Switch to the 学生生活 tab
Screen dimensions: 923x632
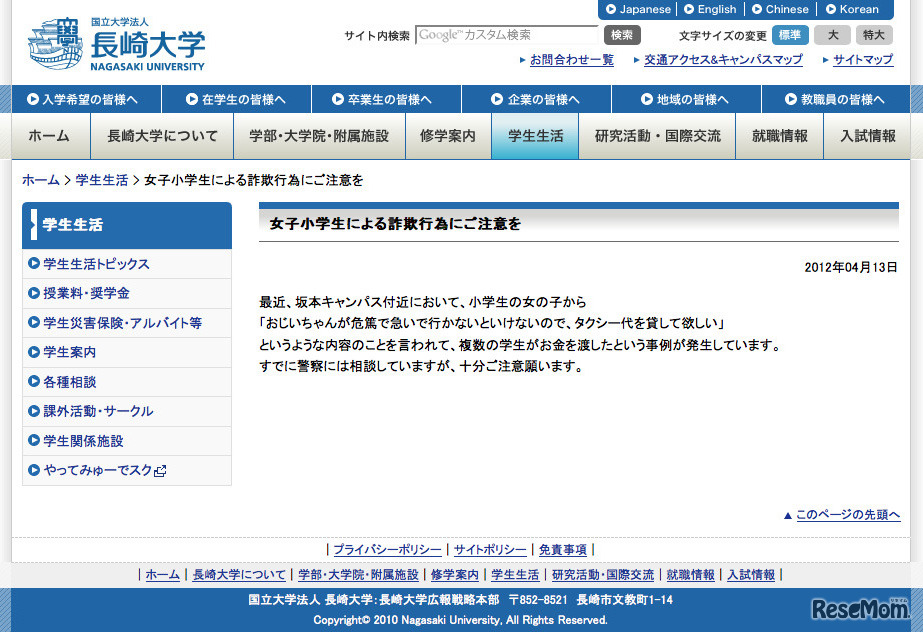534,135
